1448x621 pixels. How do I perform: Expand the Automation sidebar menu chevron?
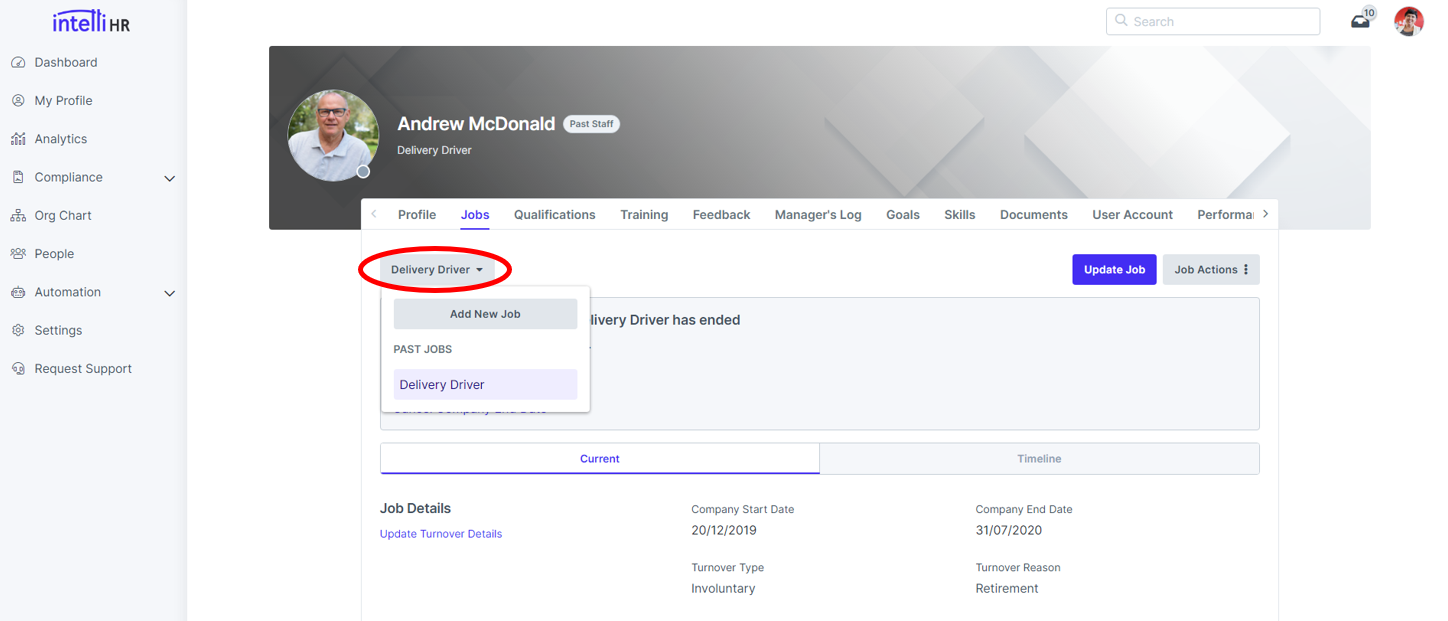tap(170, 294)
